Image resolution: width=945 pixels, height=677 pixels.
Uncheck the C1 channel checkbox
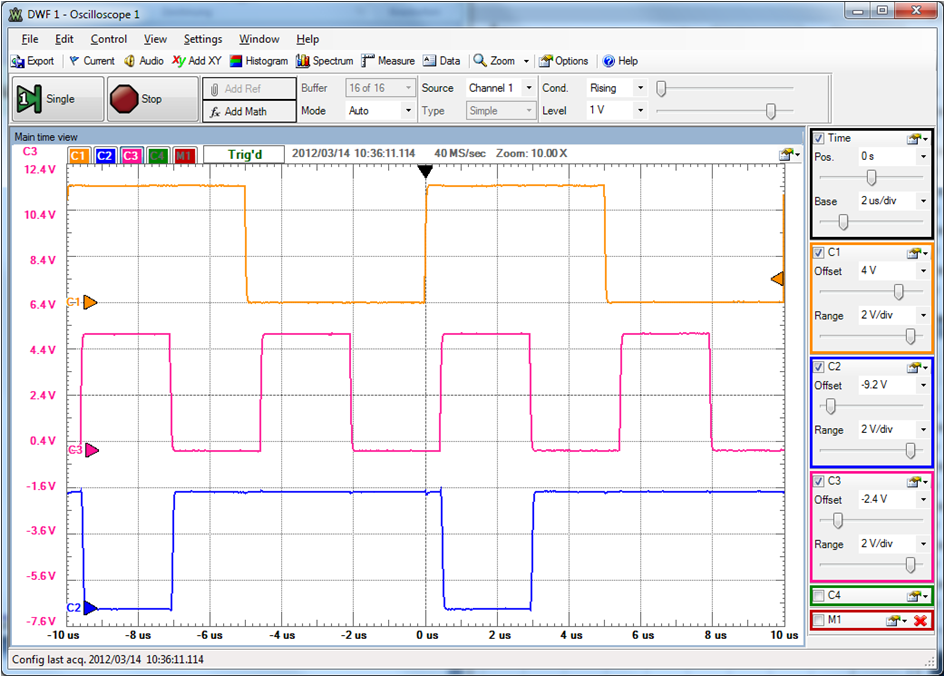click(819, 253)
